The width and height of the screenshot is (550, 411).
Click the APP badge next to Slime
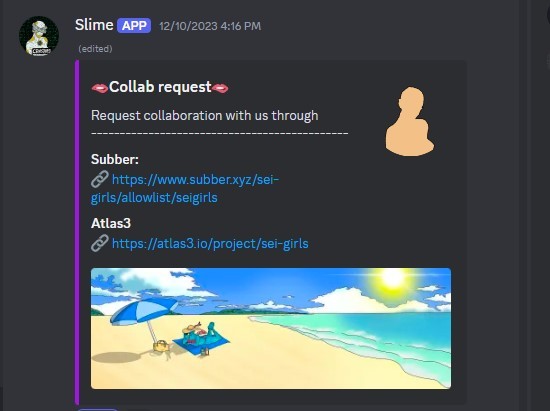(x=134, y=26)
